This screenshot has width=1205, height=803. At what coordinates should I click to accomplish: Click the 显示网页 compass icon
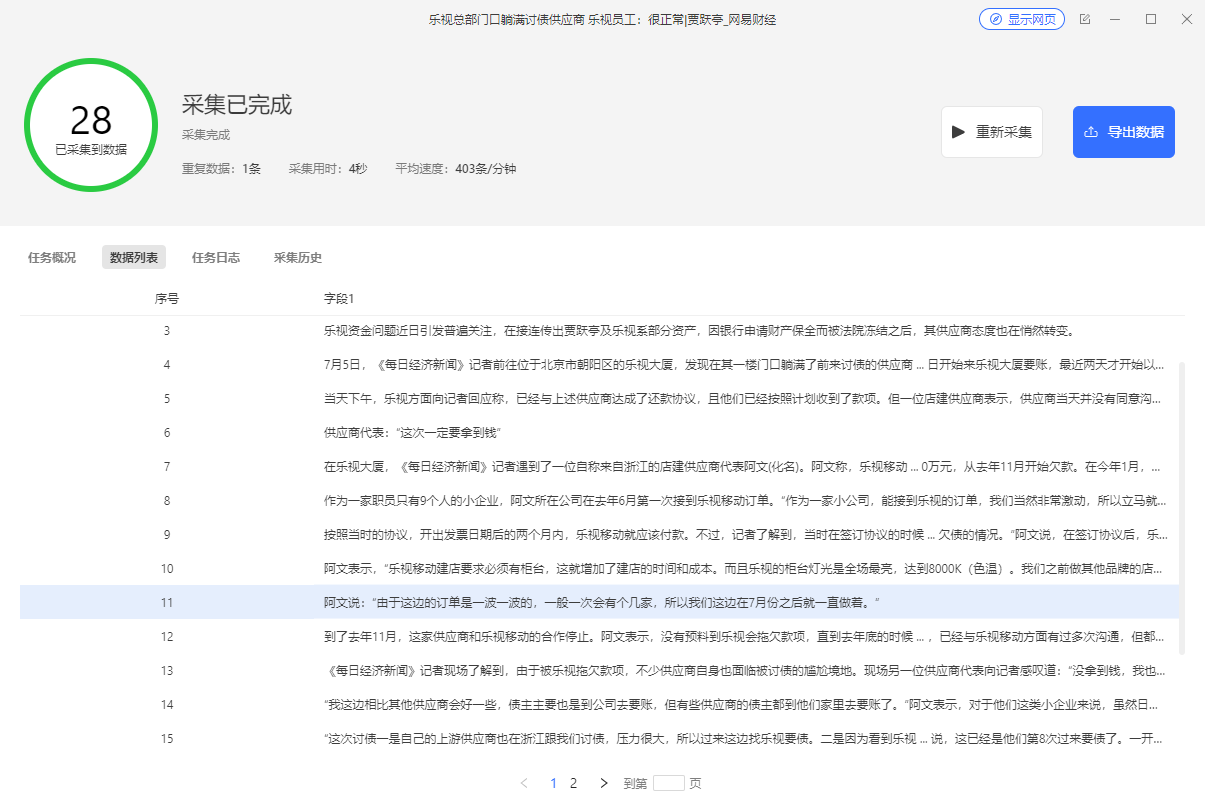[996, 19]
